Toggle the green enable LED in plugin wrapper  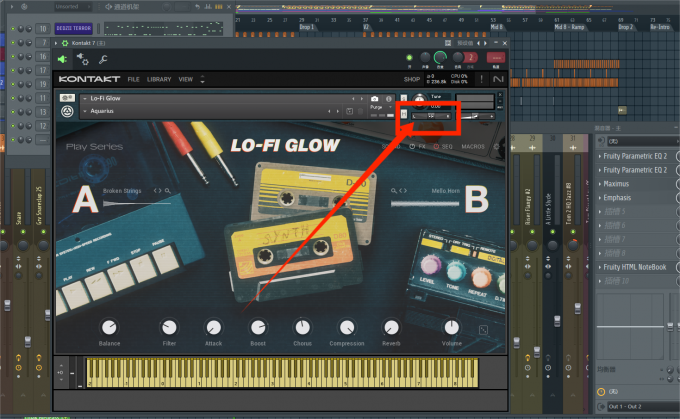click(x=409, y=57)
